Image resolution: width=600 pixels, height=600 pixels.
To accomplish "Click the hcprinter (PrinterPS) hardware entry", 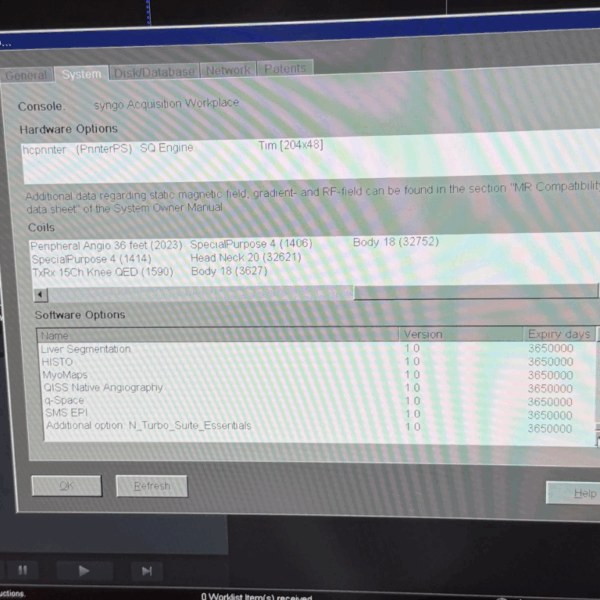I will click(77, 149).
